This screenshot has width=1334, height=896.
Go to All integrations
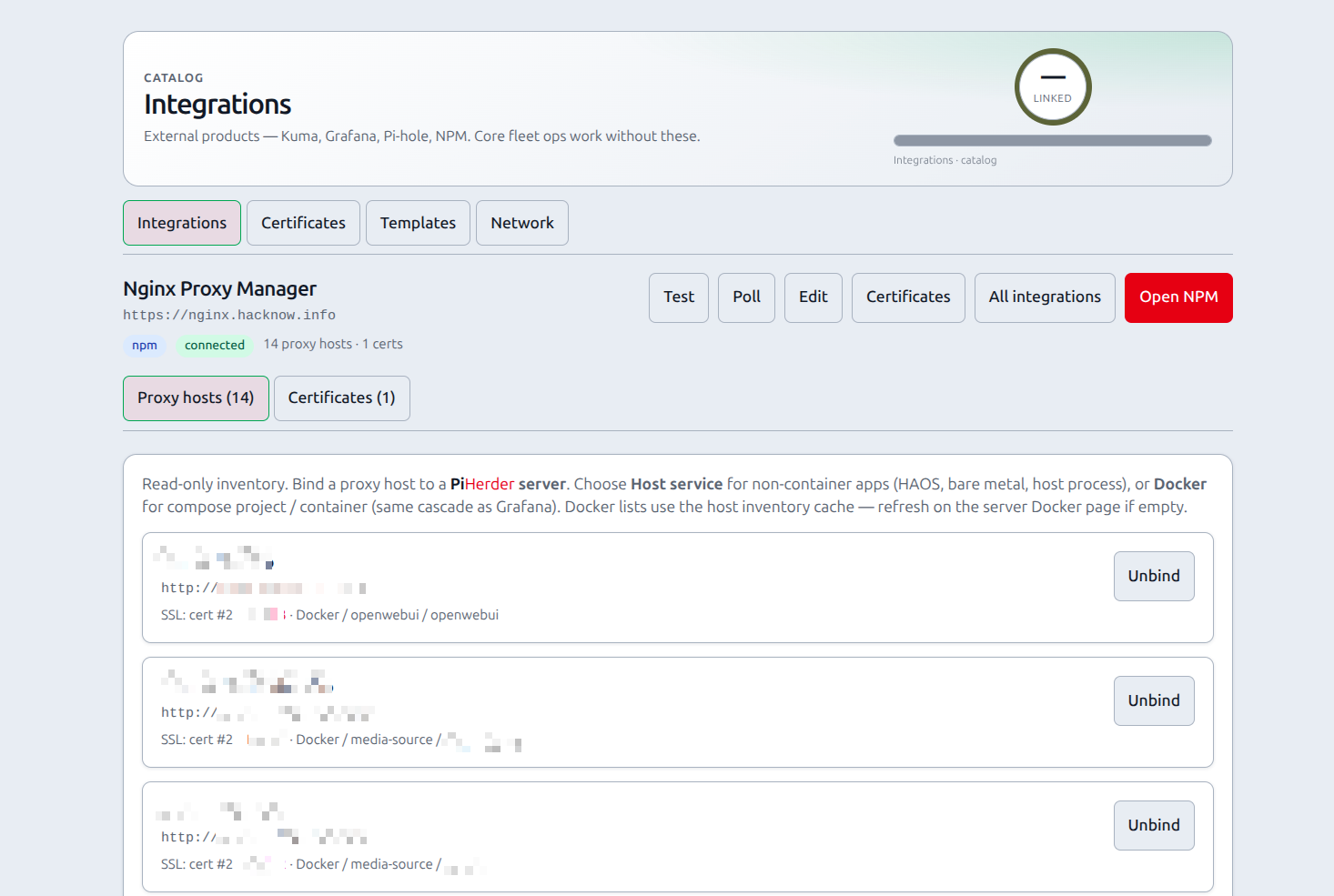click(1045, 297)
